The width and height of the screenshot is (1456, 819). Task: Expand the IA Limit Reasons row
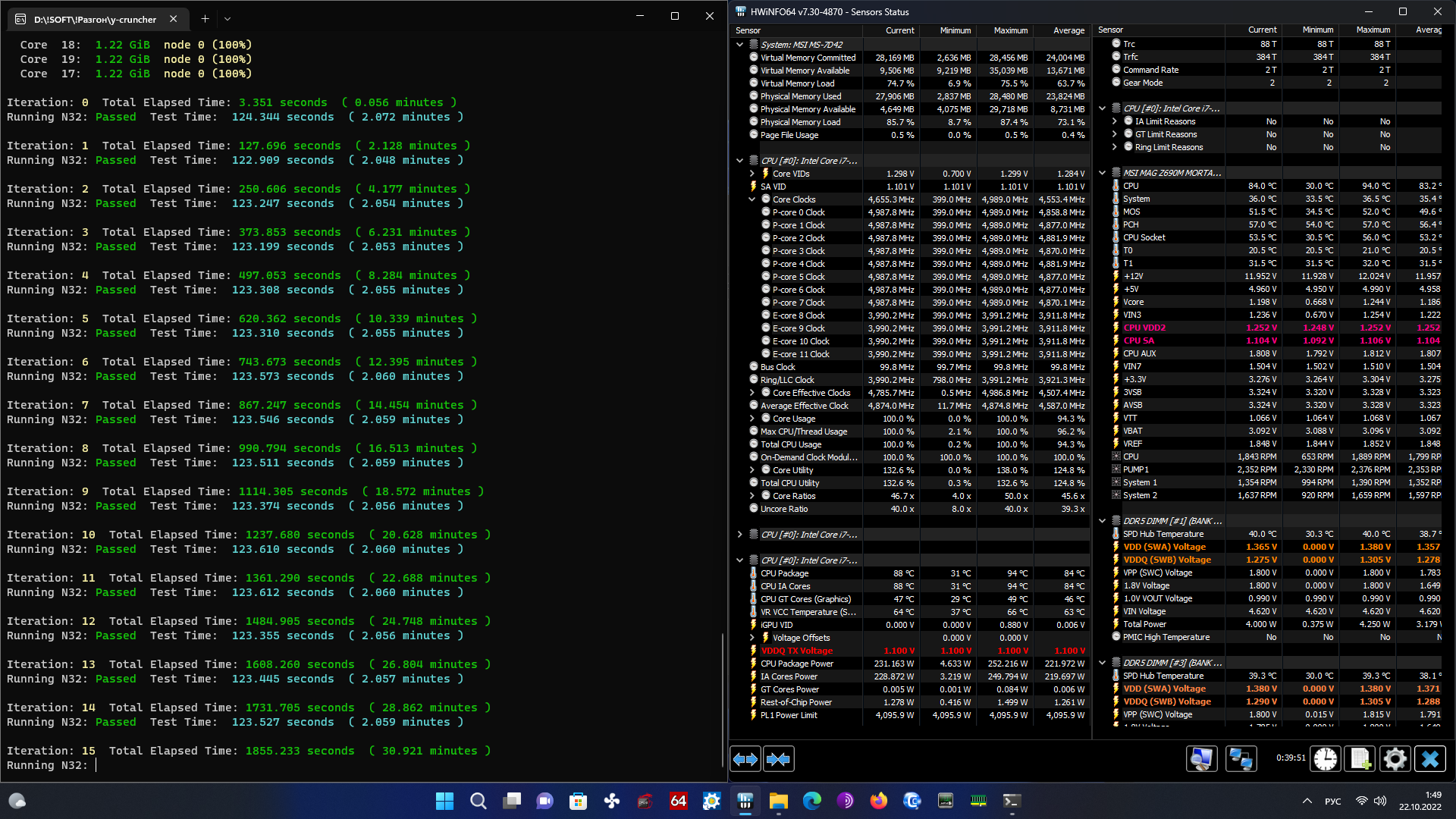coord(1115,121)
